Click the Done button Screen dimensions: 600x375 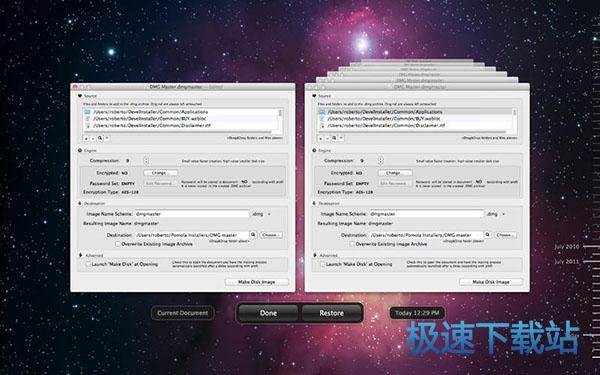coord(268,313)
